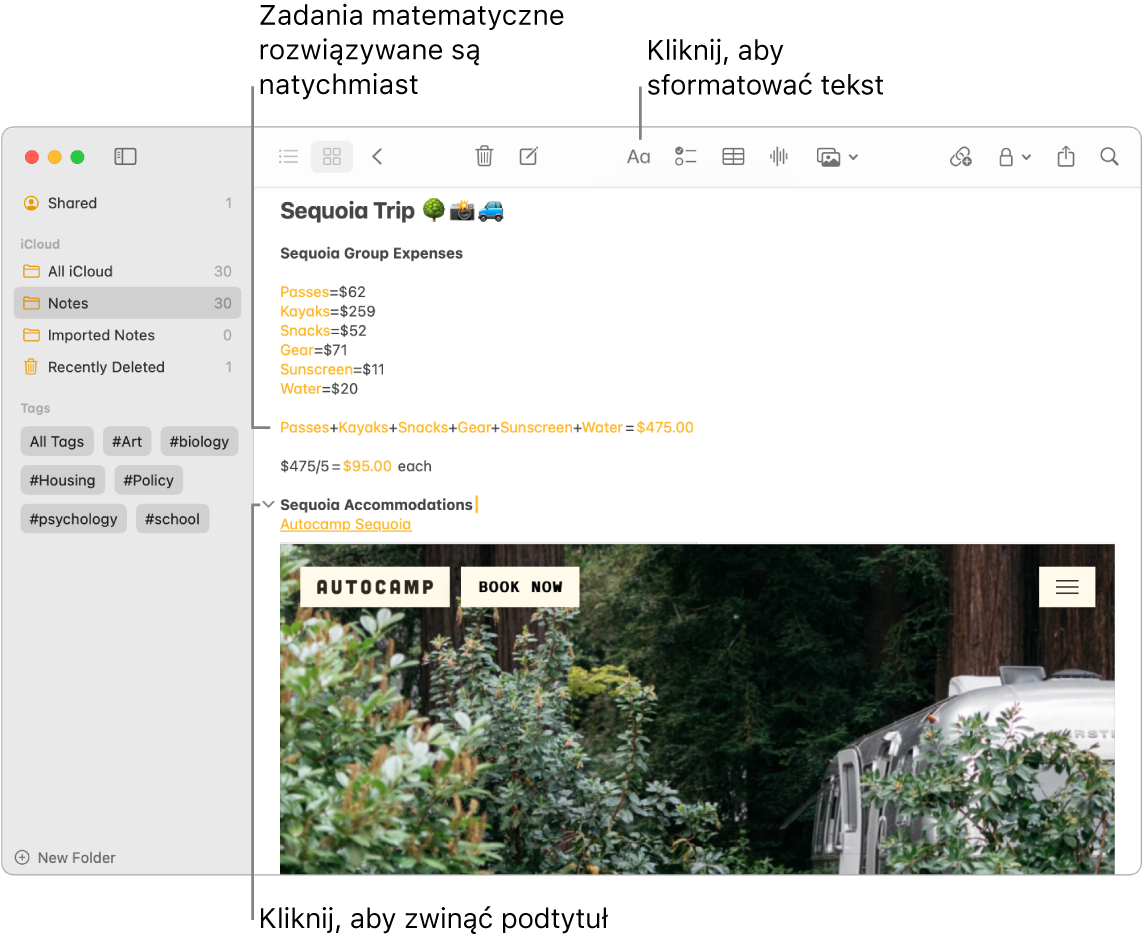This screenshot has height=942, width=1144.
Task: Select the Notes folder
Action: [128, 303]
